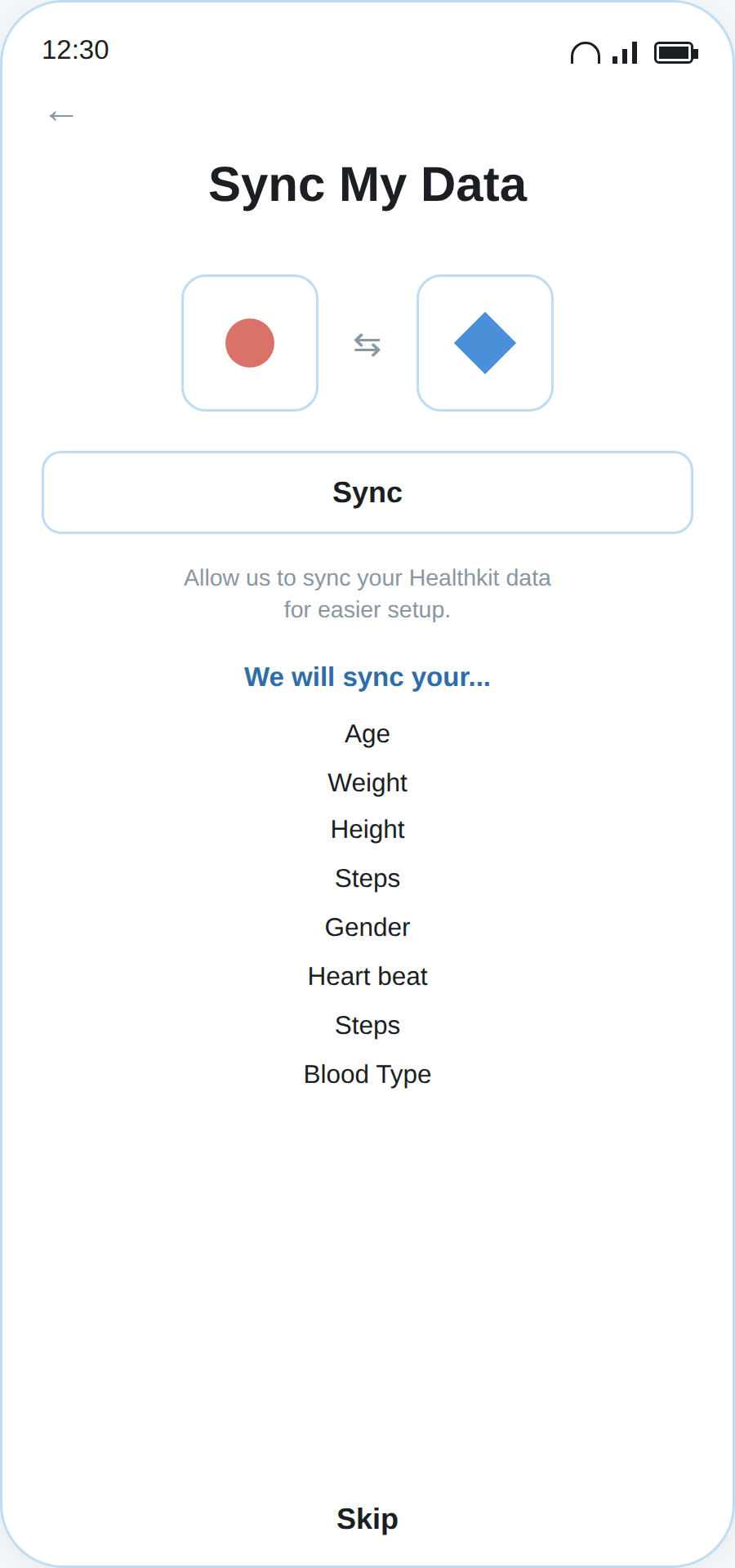Tap the Steps entry below Heart beat
The height and width of the screenshot is (1568, 735).
pos(367,1025)
